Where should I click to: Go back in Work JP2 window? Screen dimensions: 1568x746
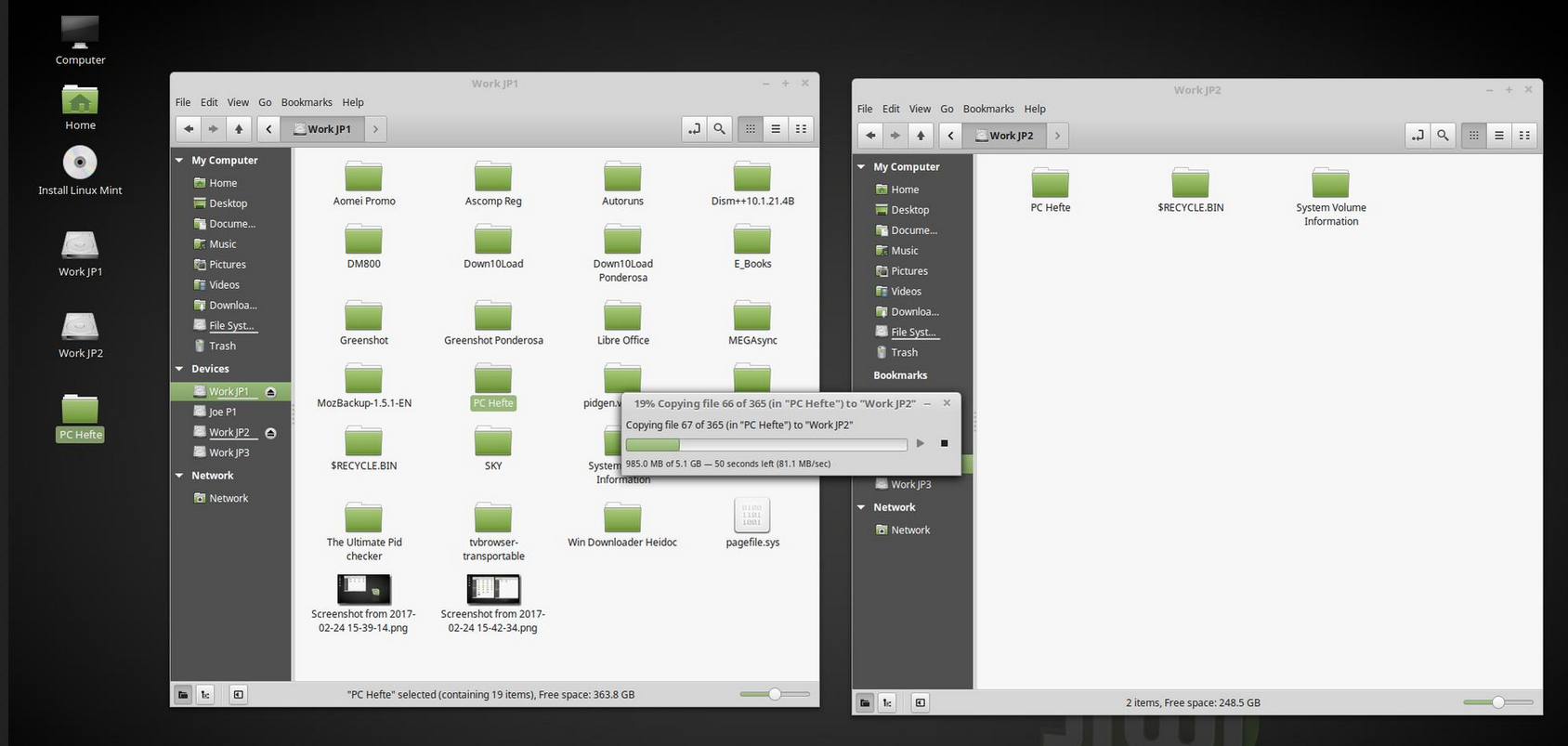(870, 136)
